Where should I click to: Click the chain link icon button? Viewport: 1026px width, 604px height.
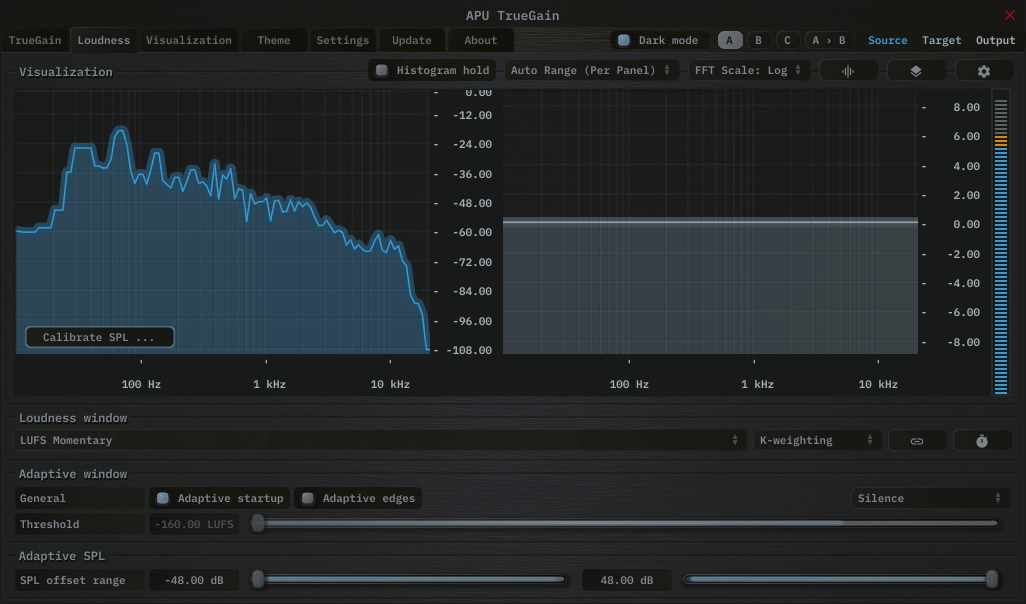tap(916, 441)
